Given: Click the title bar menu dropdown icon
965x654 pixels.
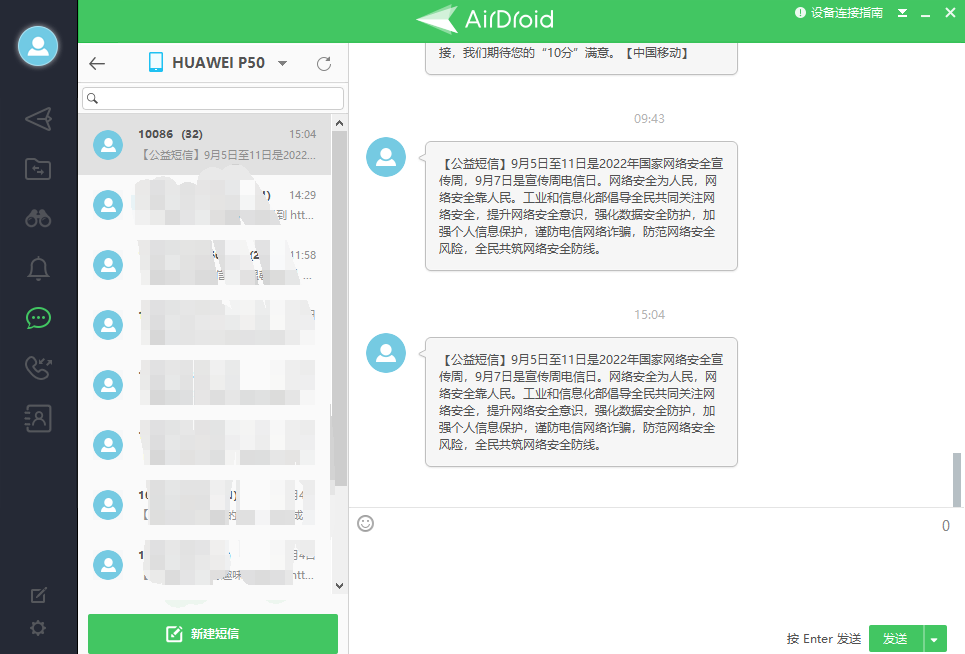Looking at the screenshot, I should [x=902, y=13].
